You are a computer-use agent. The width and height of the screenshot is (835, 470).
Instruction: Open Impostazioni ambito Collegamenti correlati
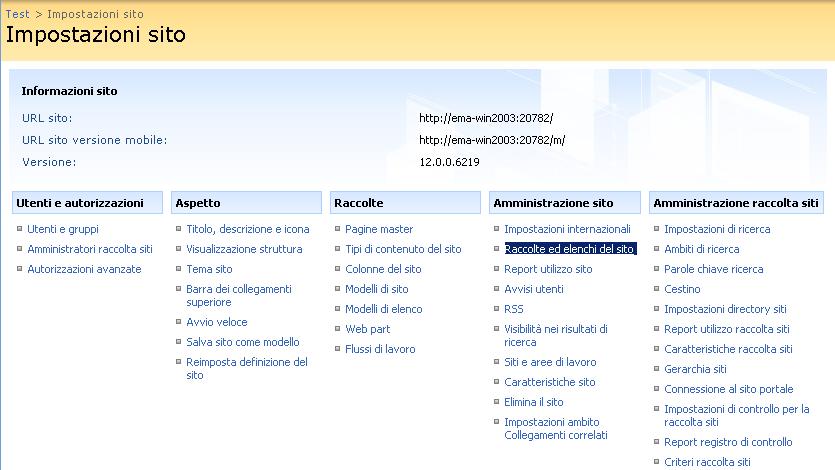coord(555,428)
